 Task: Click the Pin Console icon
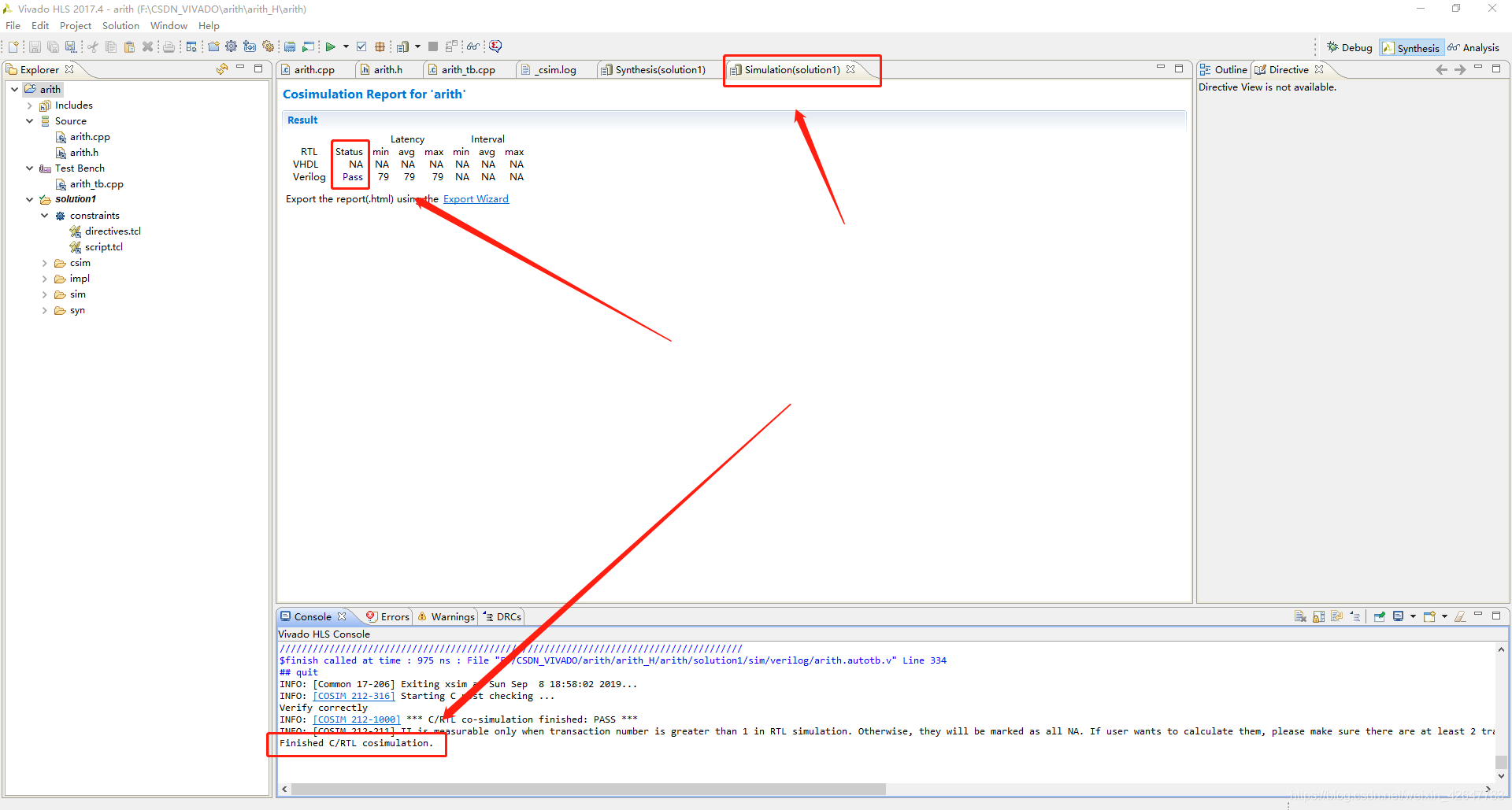pos(1380,616)
